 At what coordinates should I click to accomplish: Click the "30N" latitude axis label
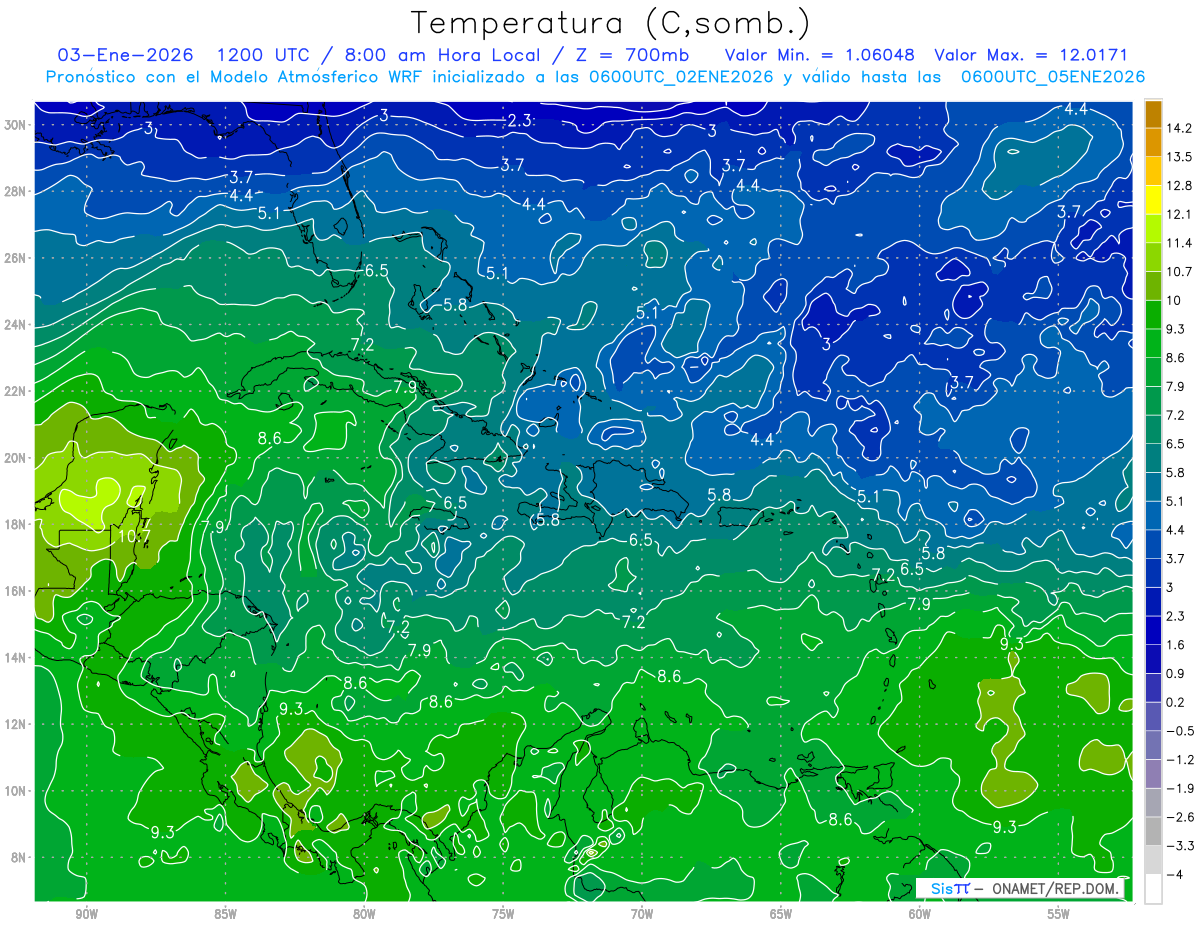pyautogui.click(x=17, y=125)
